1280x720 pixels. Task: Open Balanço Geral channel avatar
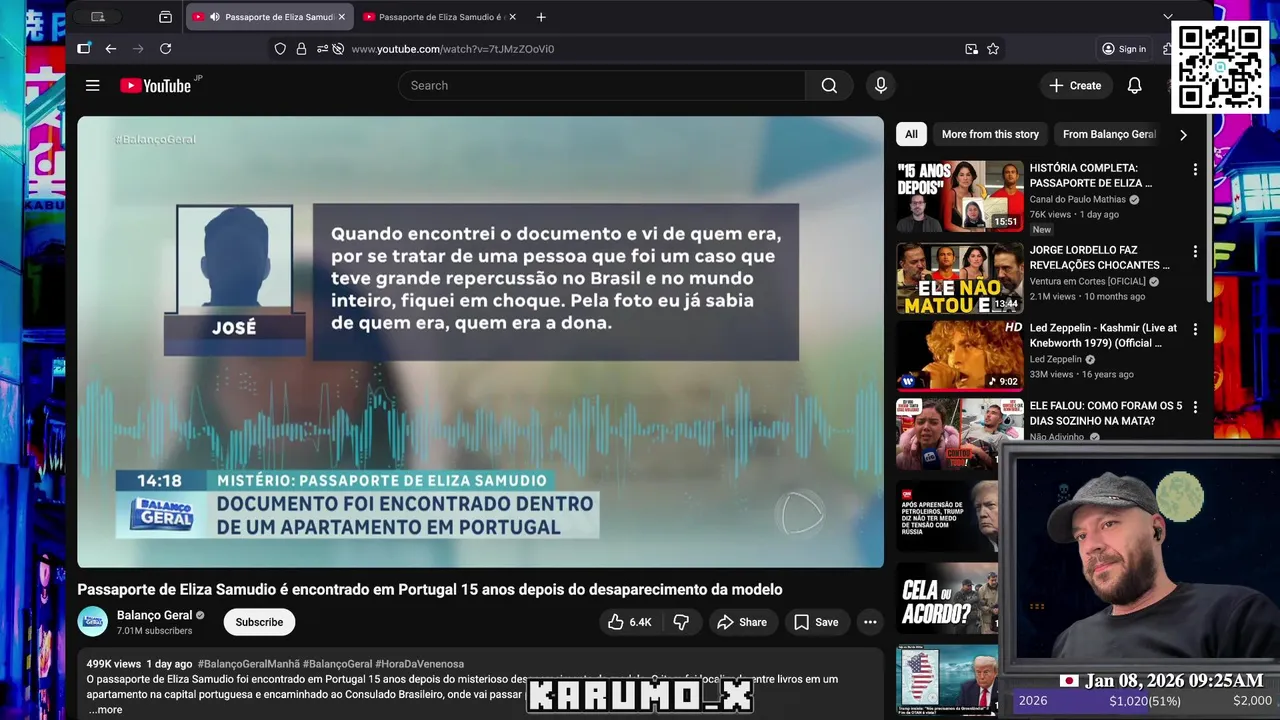click(93, 622)
